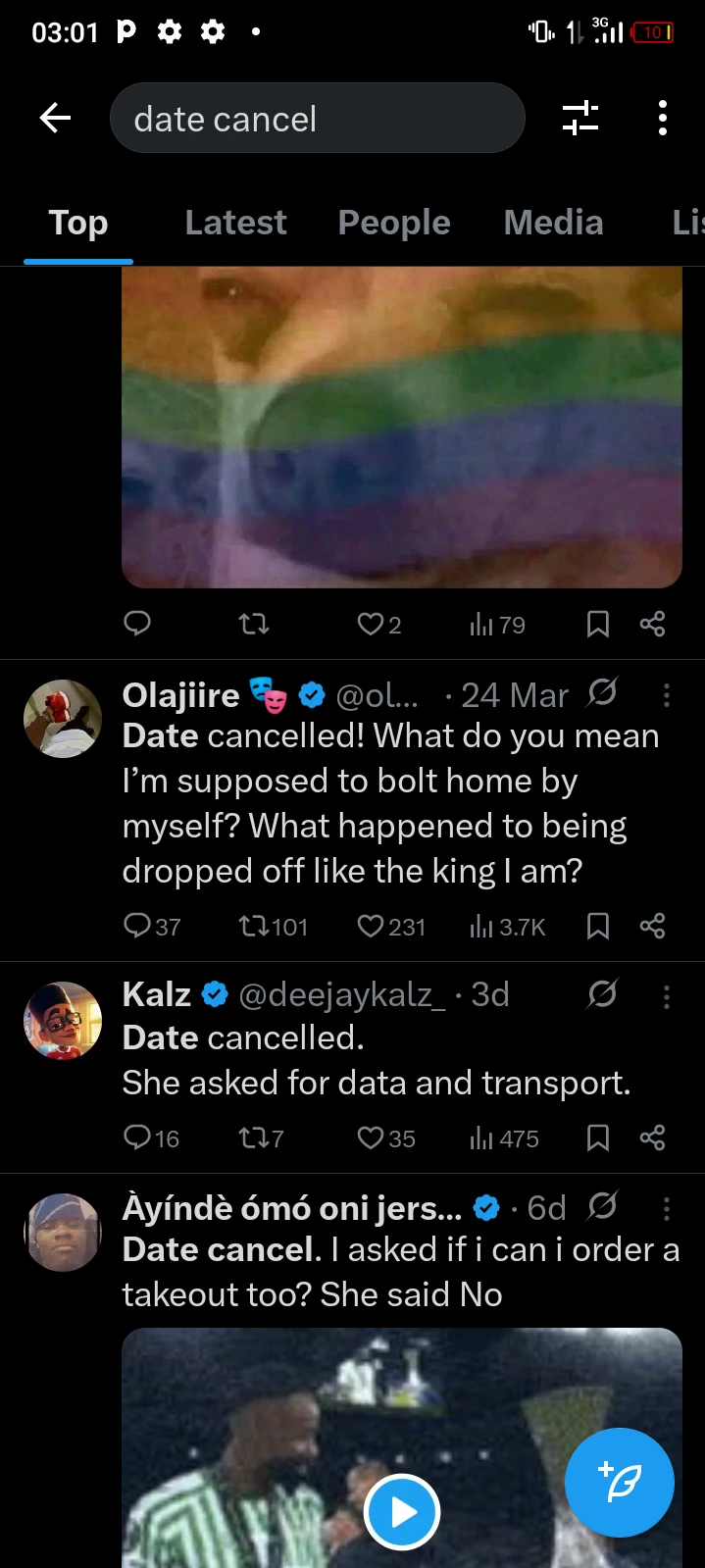
Task: Open more options on Olajiire's tweet
Action: coord(667,695)
